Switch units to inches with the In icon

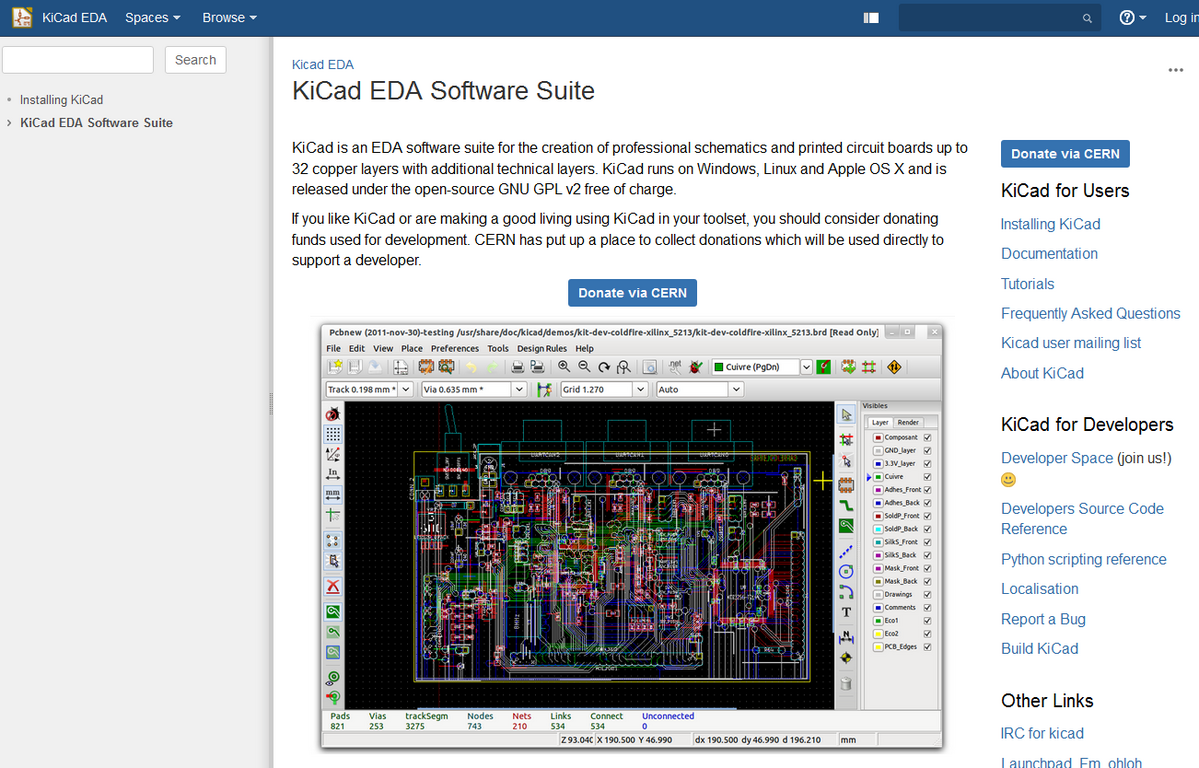(x=333, y=473)
